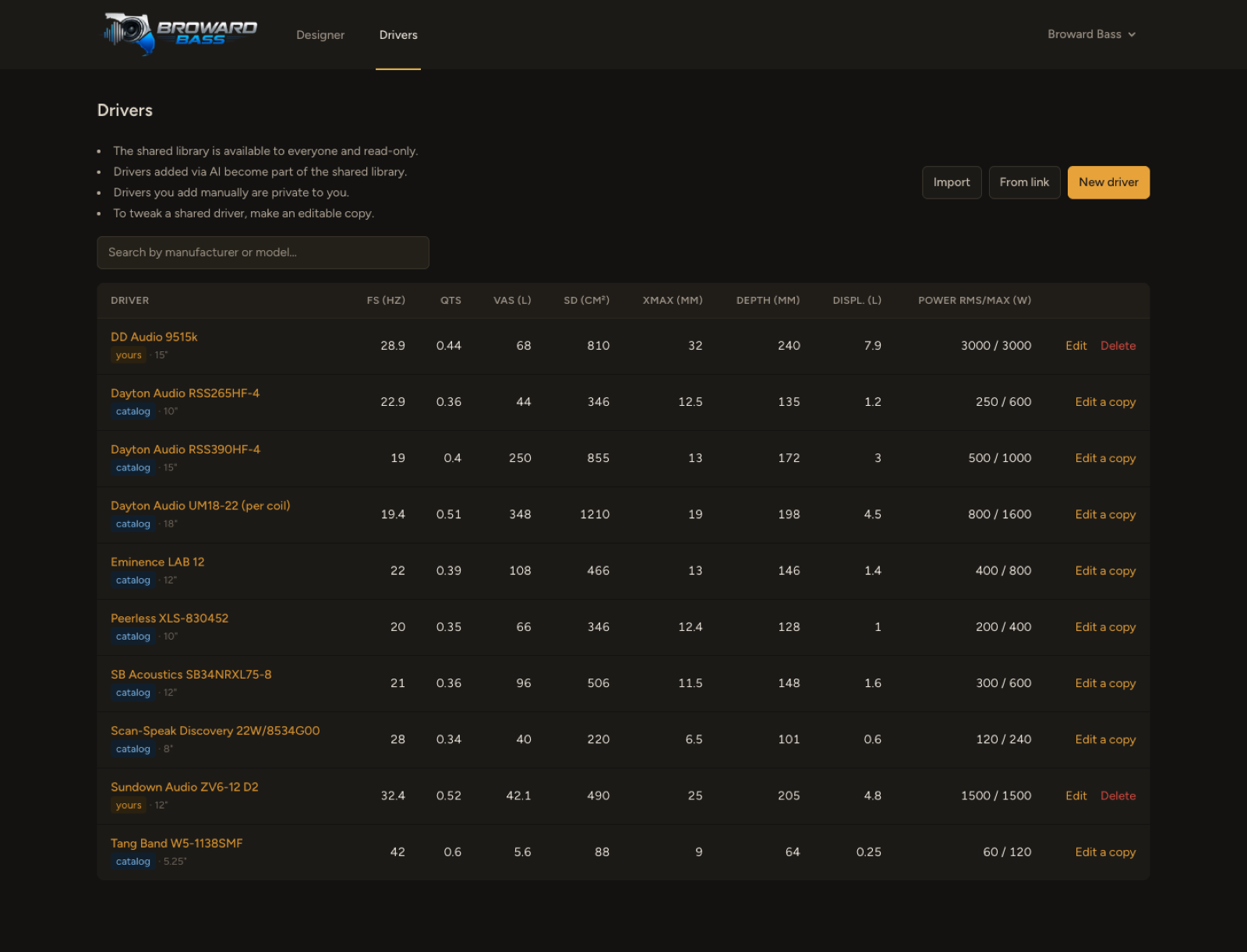Viewport: 1247px width, 952px height.
Task: Click the Drivers page heading
Action: pyautogui.click(x=125, y=111)
